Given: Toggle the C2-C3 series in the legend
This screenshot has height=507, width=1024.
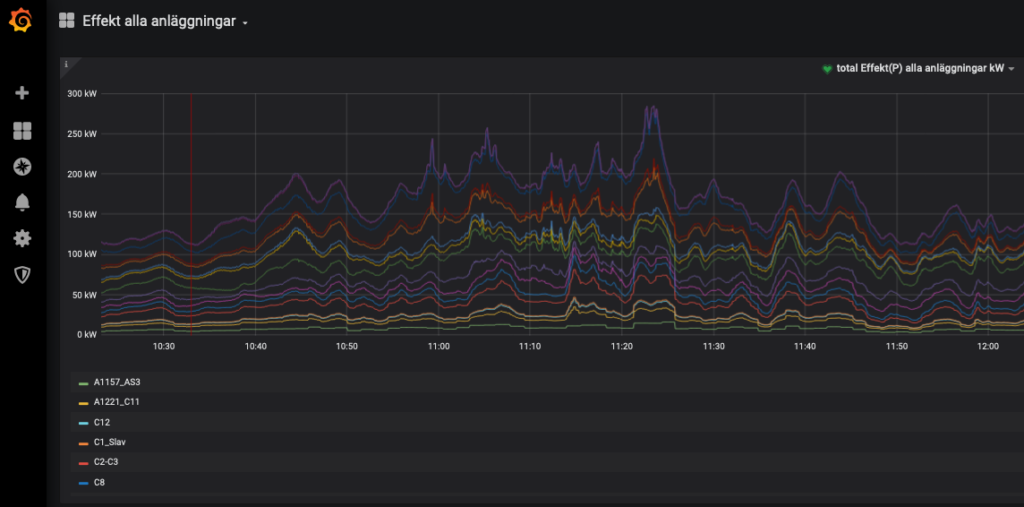Looking at the screenshot, I should point(106,462).
